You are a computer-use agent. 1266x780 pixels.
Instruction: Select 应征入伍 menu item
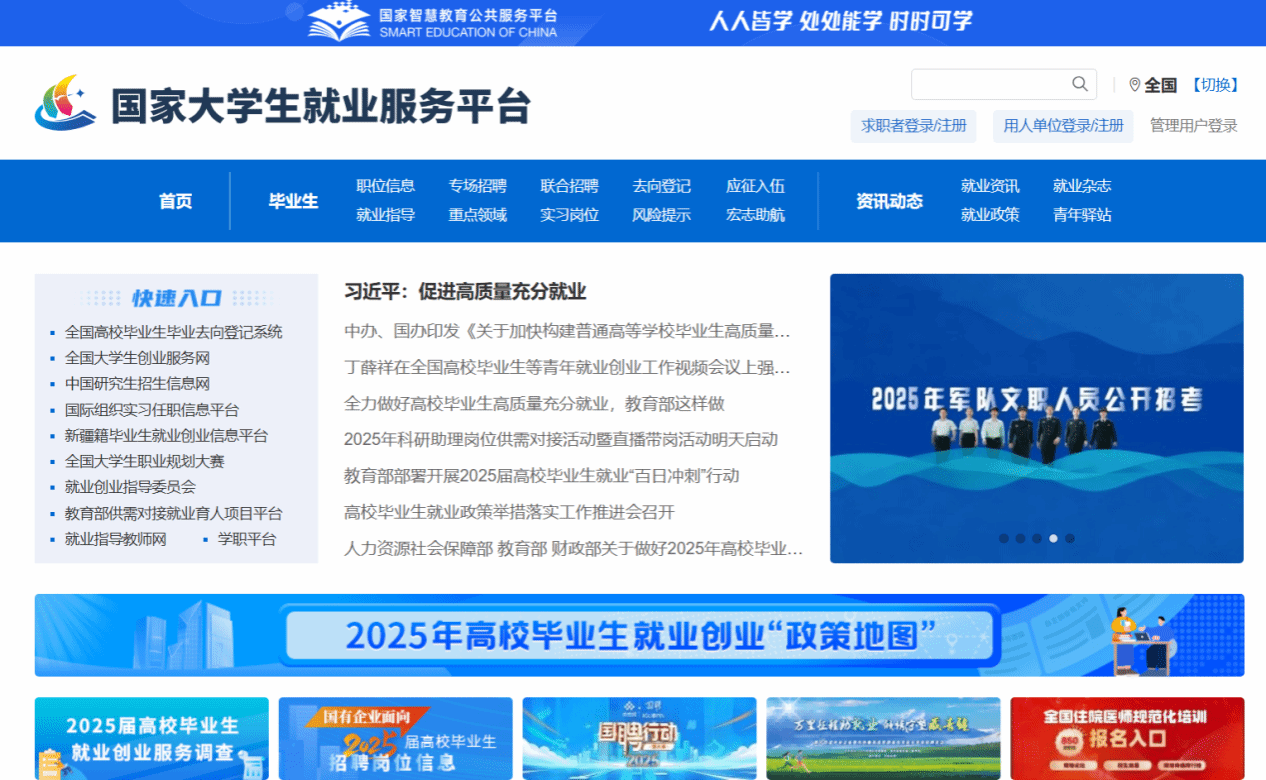tap(755, 186)
